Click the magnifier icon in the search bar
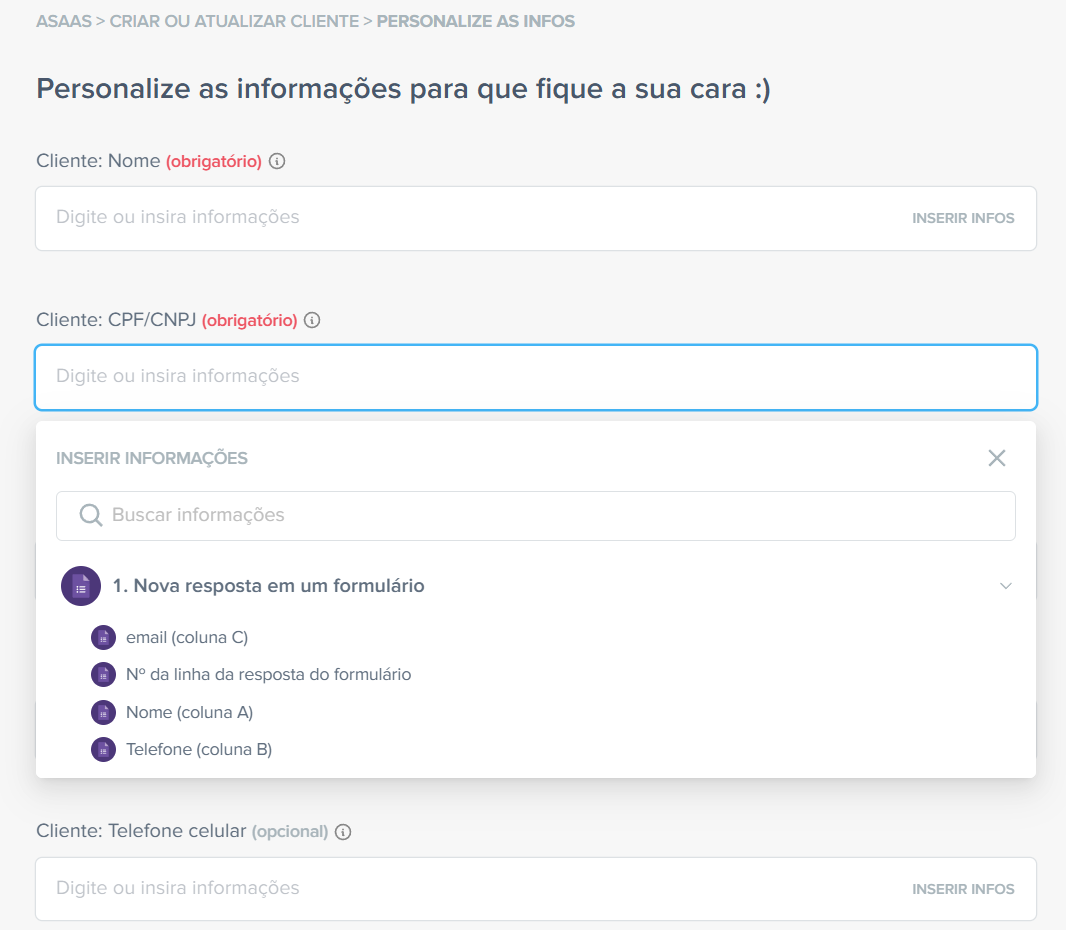This screenshot has height=930, width=1066. point(90,515)
